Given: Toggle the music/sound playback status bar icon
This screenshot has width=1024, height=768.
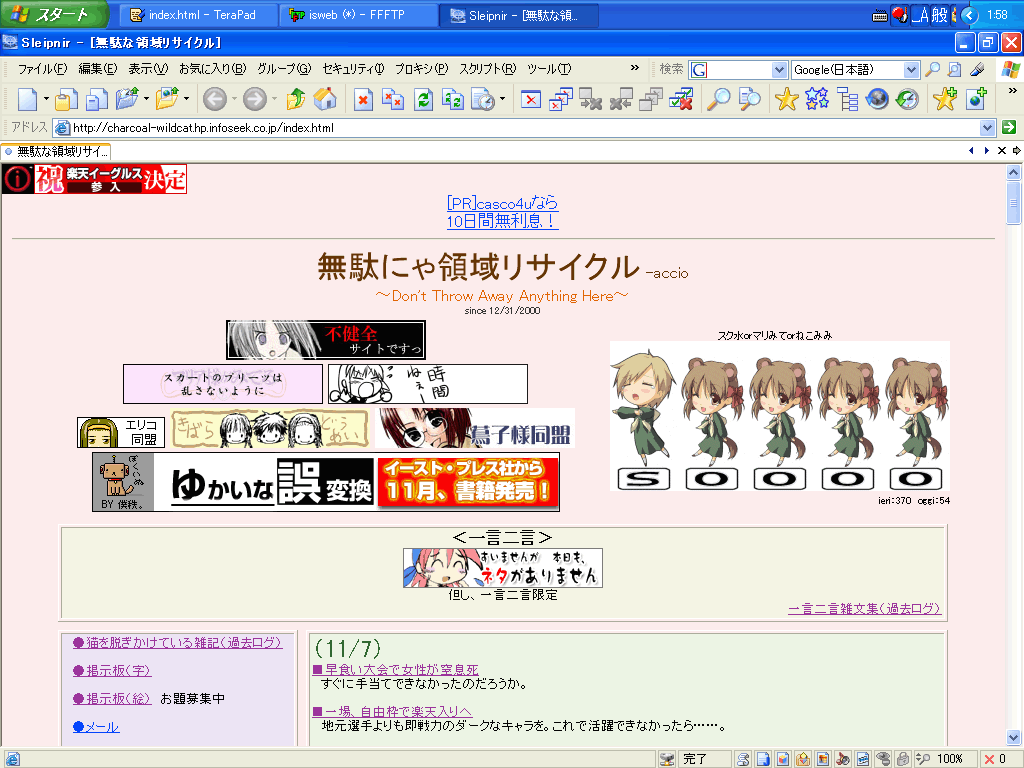Looking at the screenshot, I should (842, 759).
